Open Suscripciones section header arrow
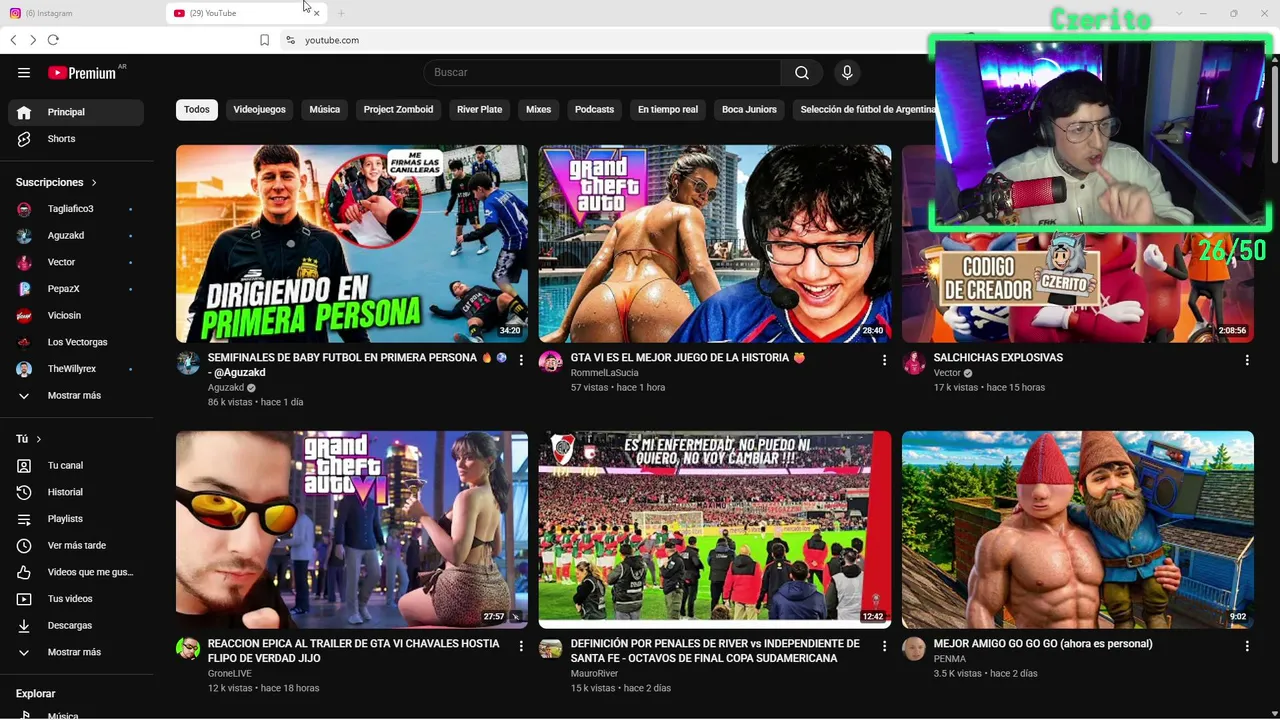1280x720 pixels. pyautogui.click(x=94, y=182)
